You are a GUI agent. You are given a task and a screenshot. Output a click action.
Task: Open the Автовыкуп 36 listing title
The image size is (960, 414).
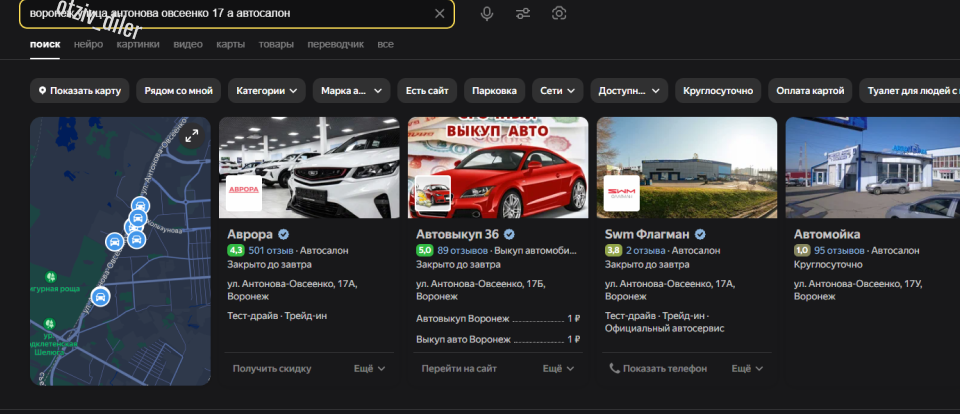click(457, 234)
